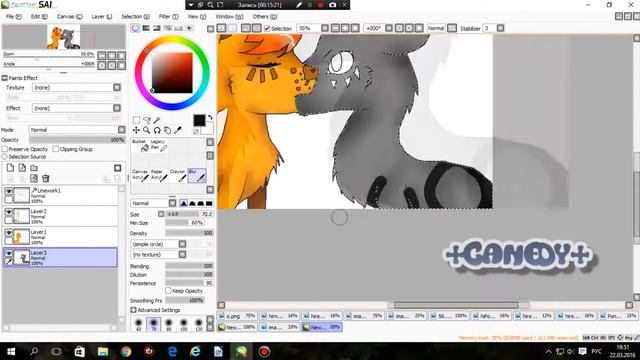Select the rectangular Selection tool
Image resolution: width=640 pixels, height=360 pixels.
click(136, 120)
